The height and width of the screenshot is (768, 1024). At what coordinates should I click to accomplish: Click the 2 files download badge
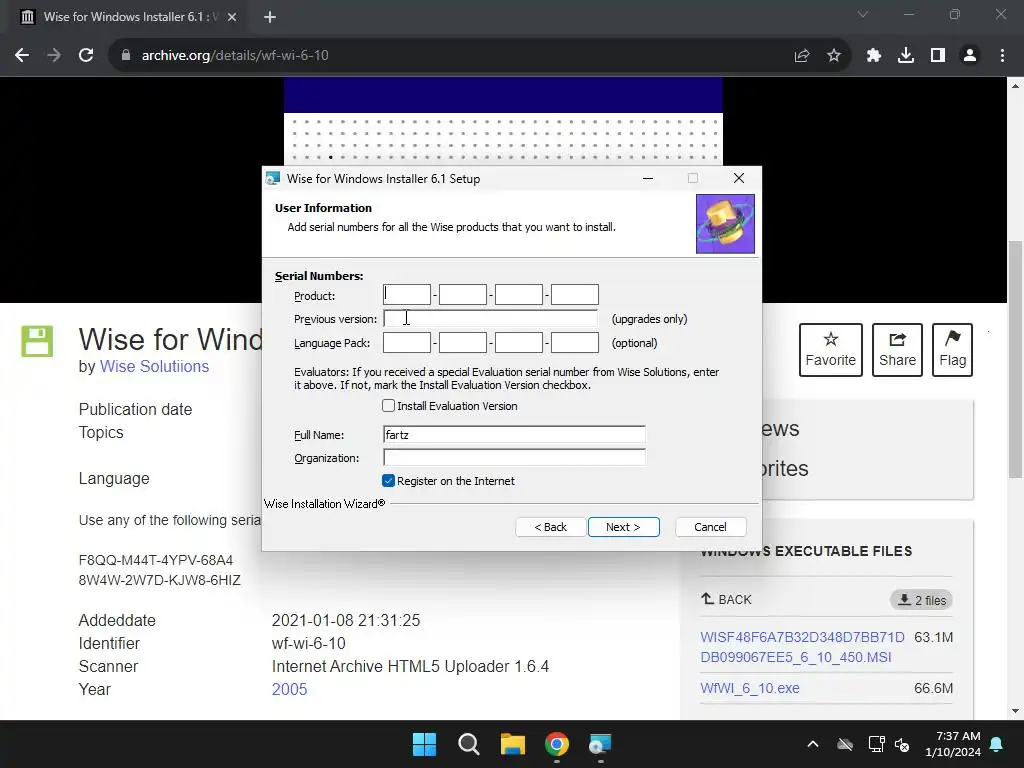[x=921, y=600]
